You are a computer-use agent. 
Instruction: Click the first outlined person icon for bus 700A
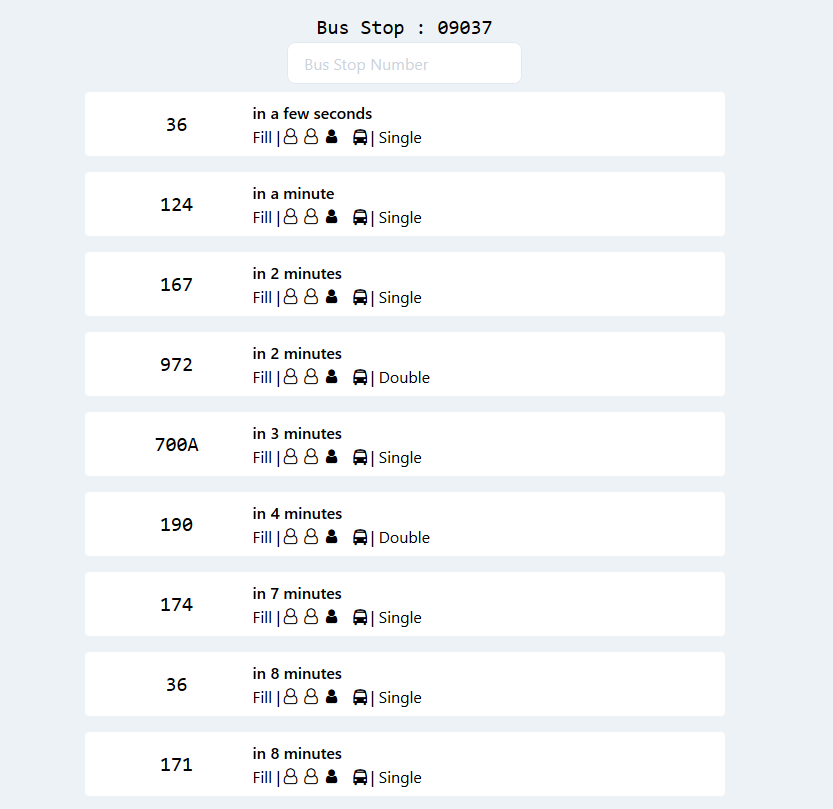coord(291,457)
